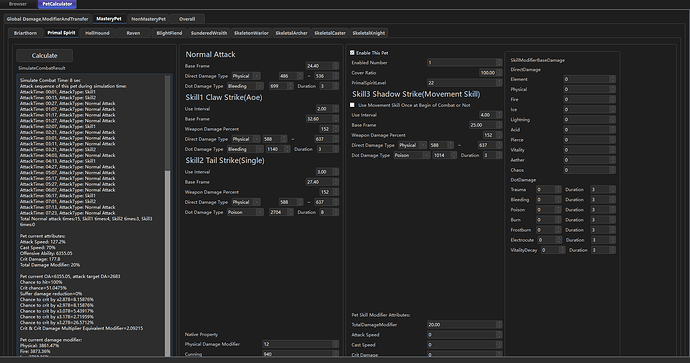The height and width of the screenshot is (363, 690).
Task: Open Normal Attack Direct Damage Type dropdown
Action: pos(246,76)
